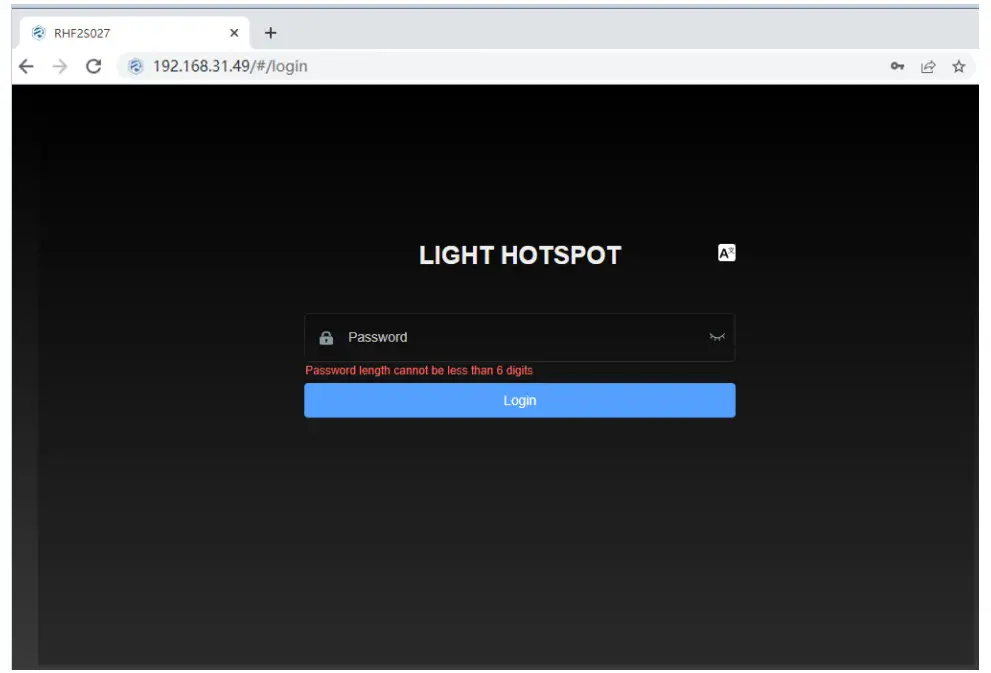Click the lock icon in password field
991x673 pixels.
pos(327,336)
